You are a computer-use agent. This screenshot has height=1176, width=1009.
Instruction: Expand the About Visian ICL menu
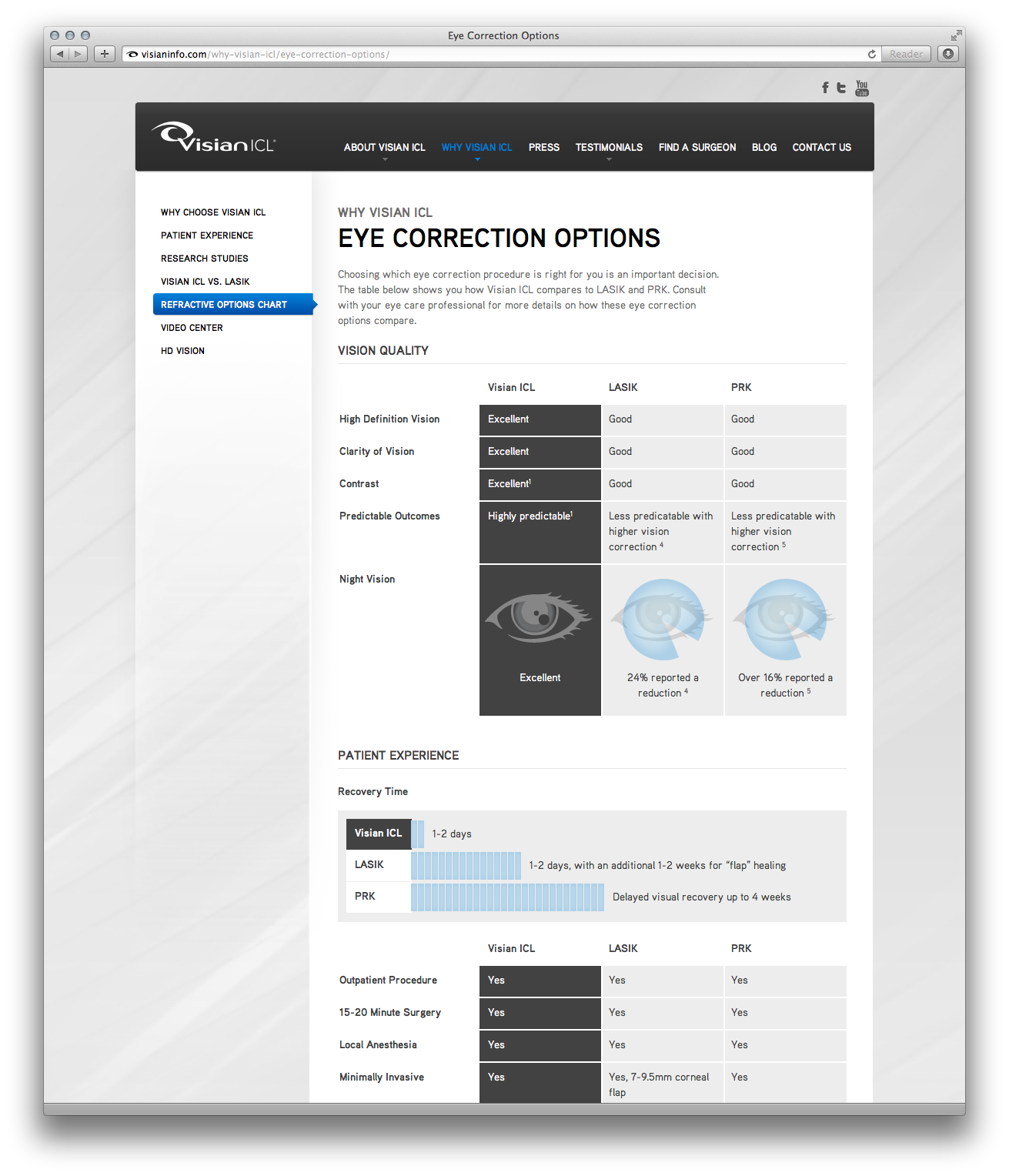pyautogui.click(x=384, y=147)
